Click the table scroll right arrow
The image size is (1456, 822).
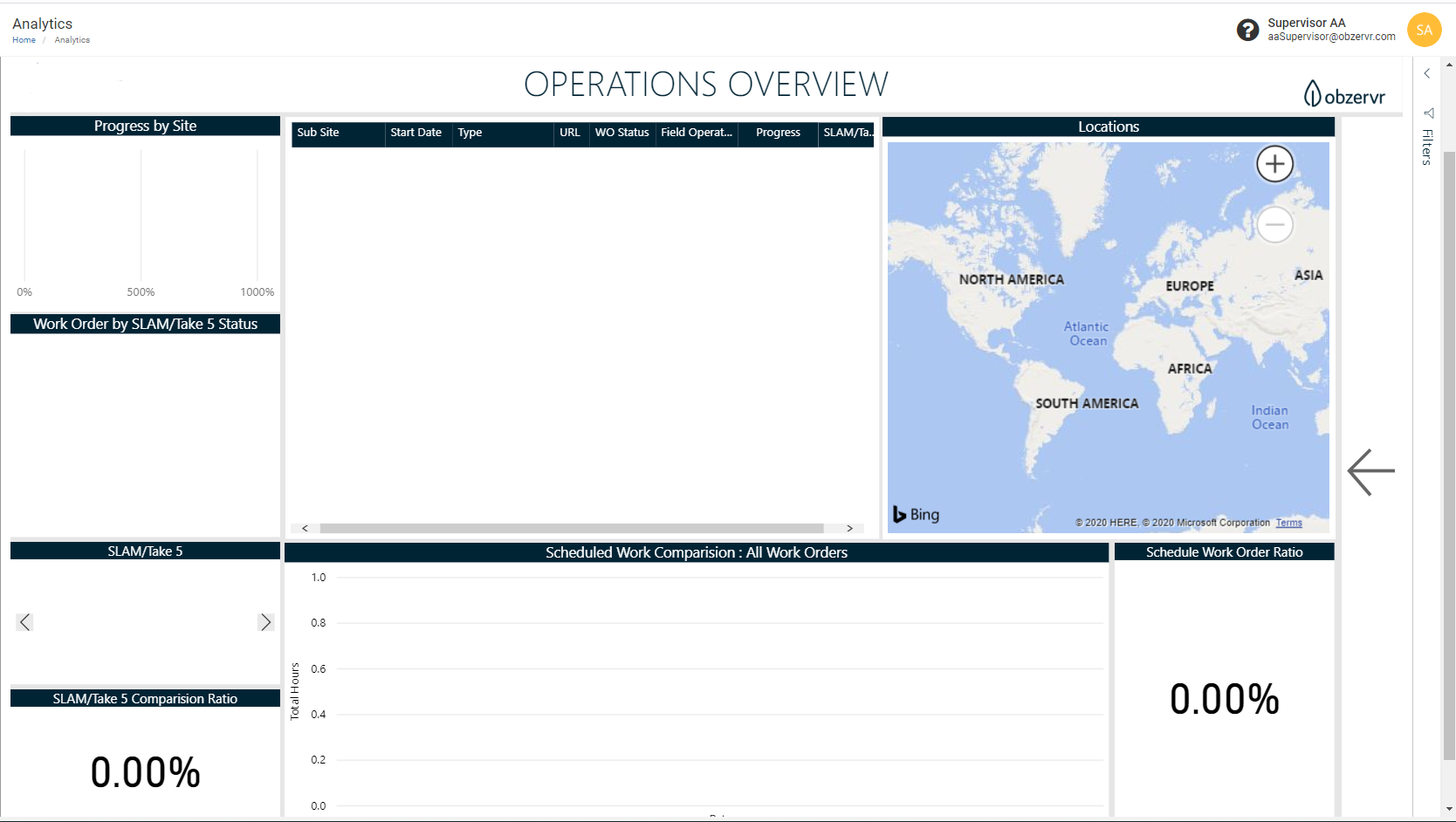(849, 529)
